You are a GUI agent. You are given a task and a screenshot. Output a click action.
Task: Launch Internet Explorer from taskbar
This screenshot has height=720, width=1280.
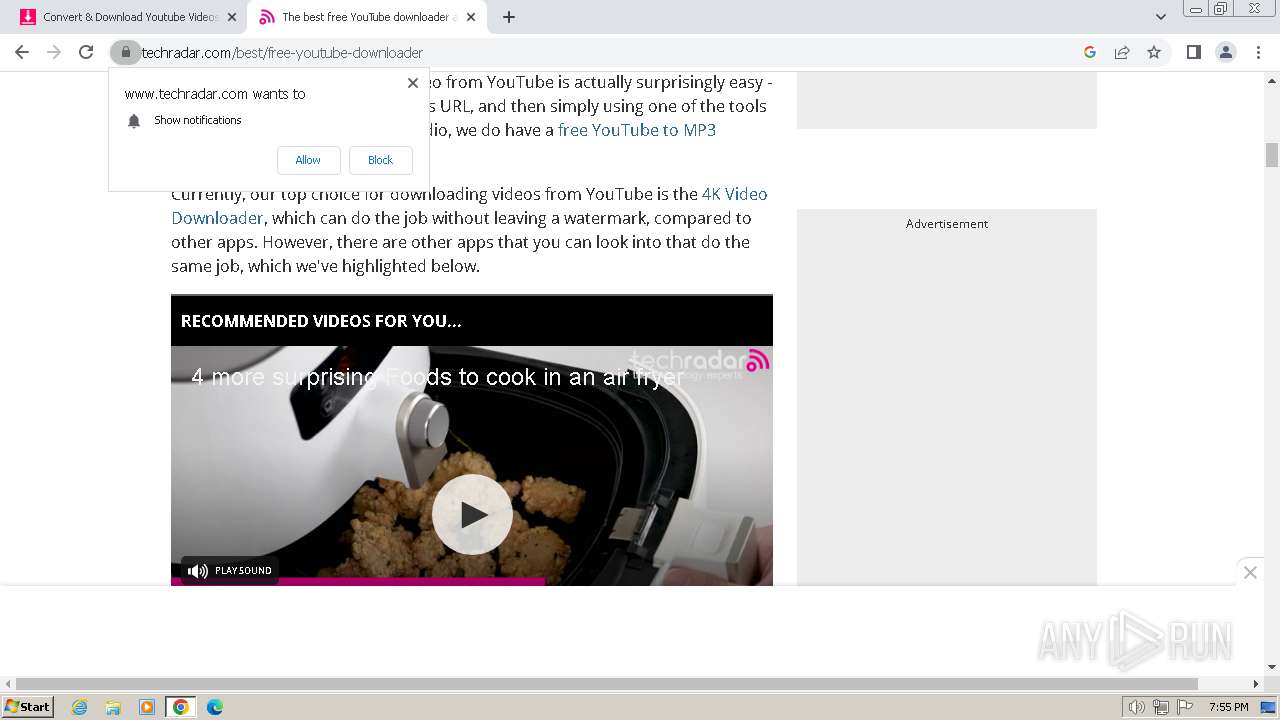pyautogui.click(x=80, y=707)
